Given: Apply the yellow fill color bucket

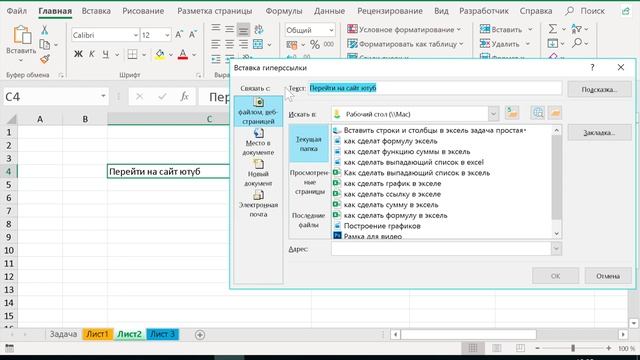Looking at the screenshot, I should point(160,54).
